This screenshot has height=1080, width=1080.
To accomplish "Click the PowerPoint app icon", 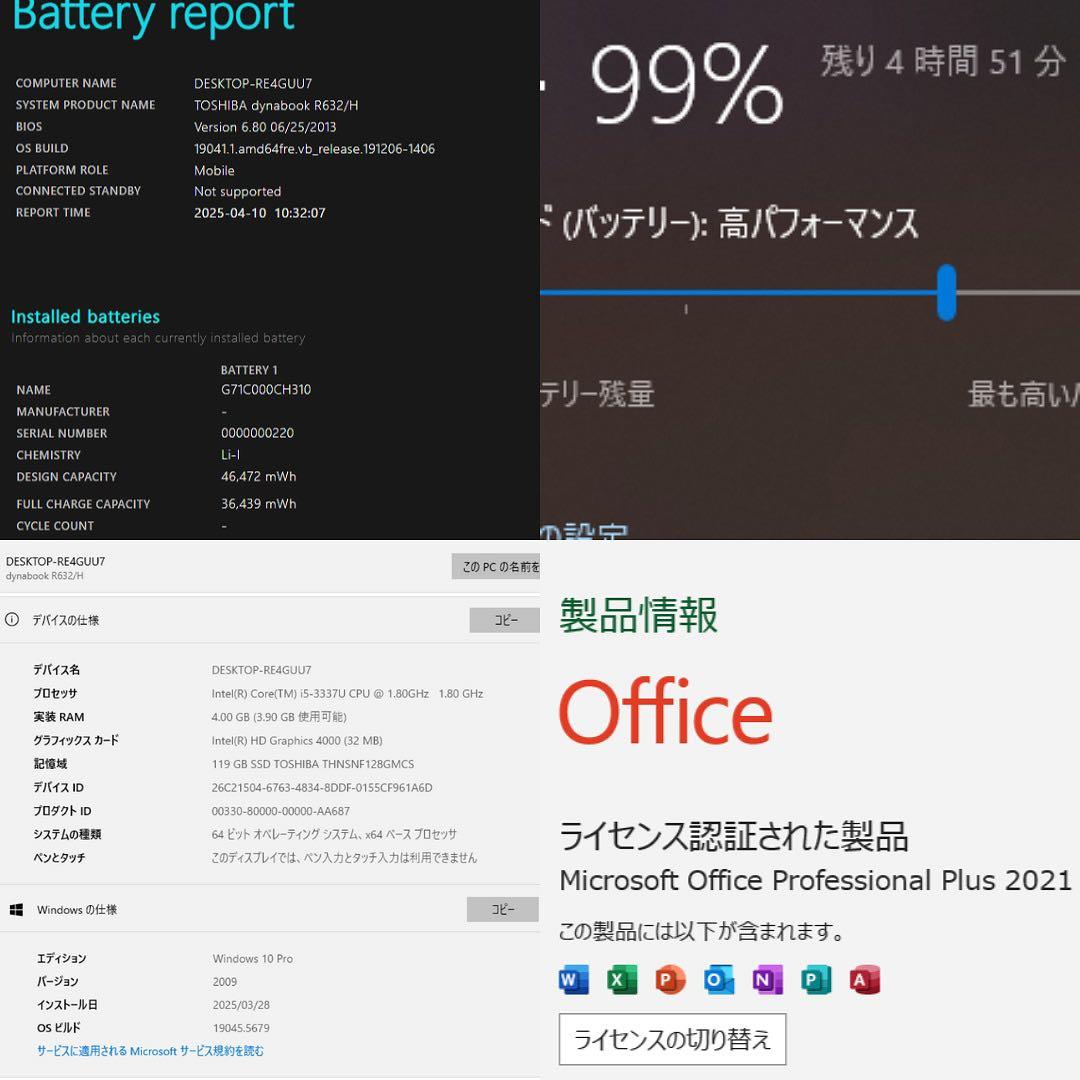I will click(x=670, y=979).
